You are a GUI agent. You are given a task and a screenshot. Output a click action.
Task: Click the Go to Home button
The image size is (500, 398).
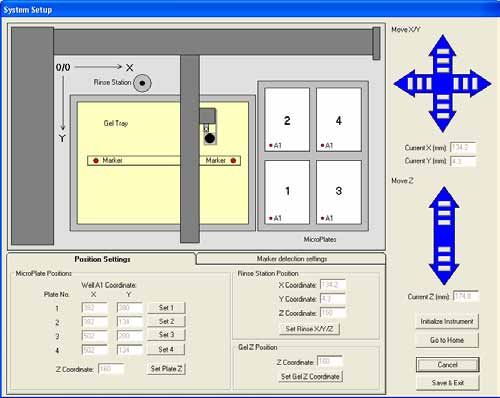447,340
